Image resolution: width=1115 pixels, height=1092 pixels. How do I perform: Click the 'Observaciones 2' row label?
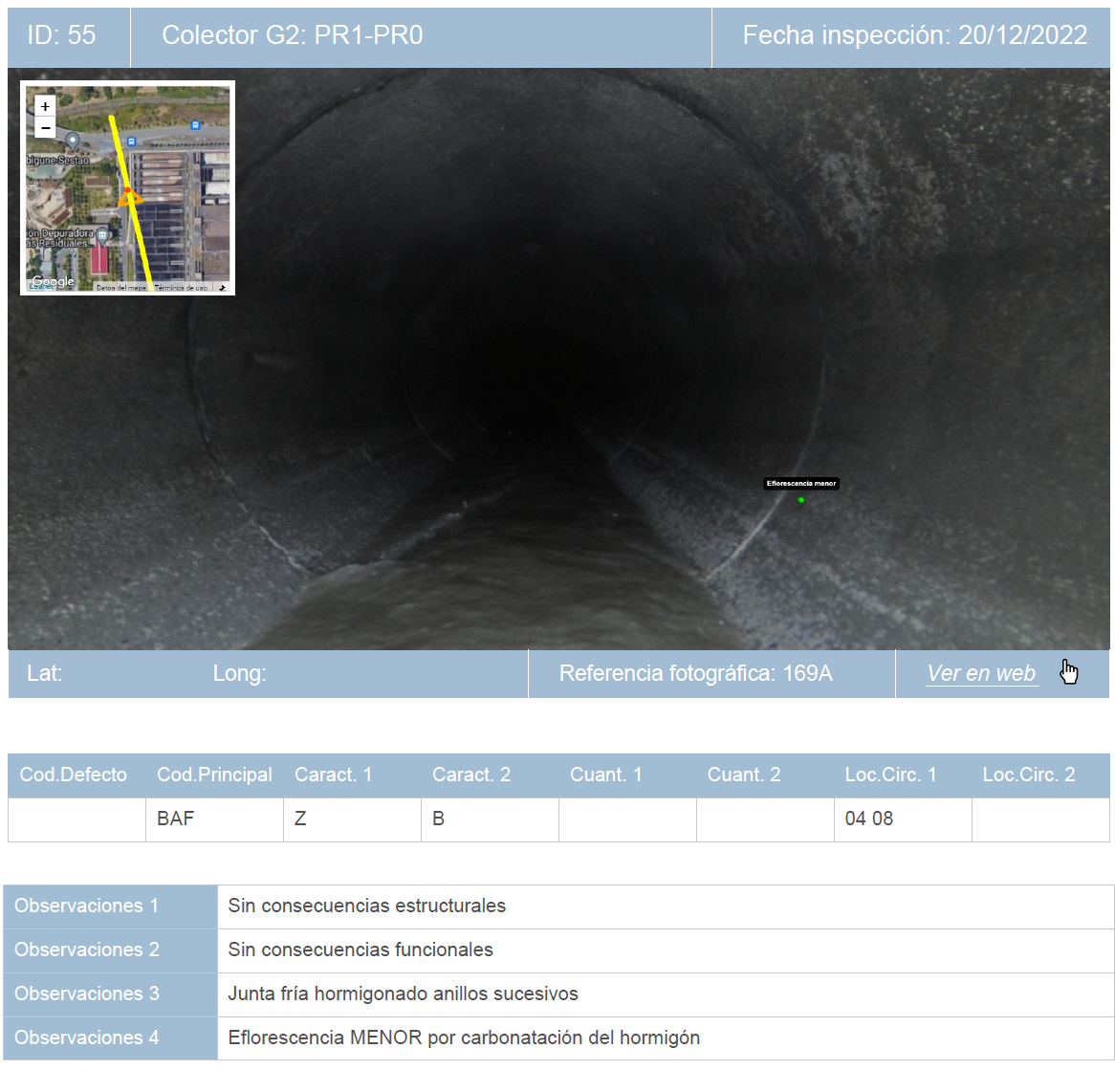click(110, 950)
